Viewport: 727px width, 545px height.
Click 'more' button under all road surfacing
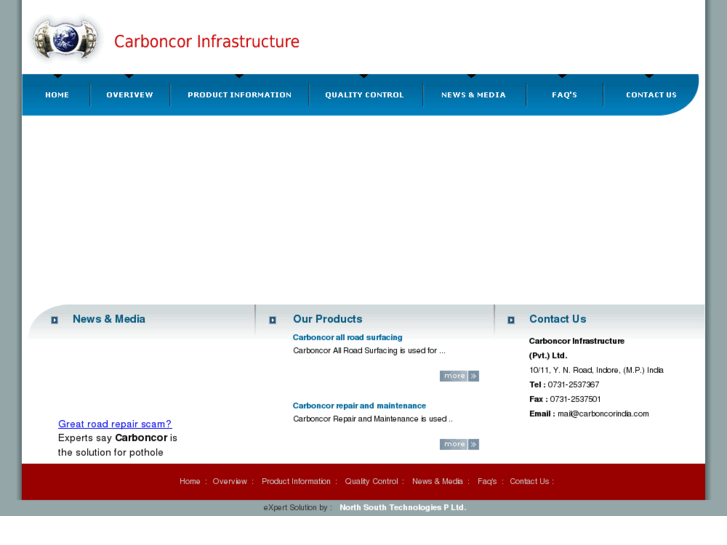[459, 376]
